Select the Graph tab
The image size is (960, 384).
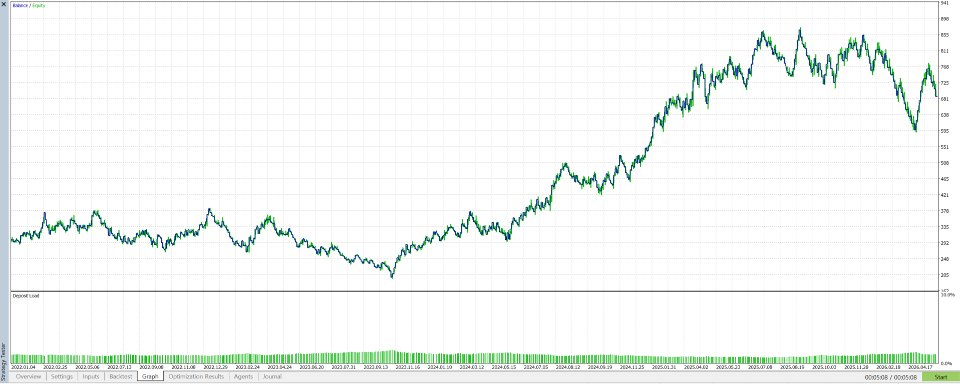[x=151, y=377]
